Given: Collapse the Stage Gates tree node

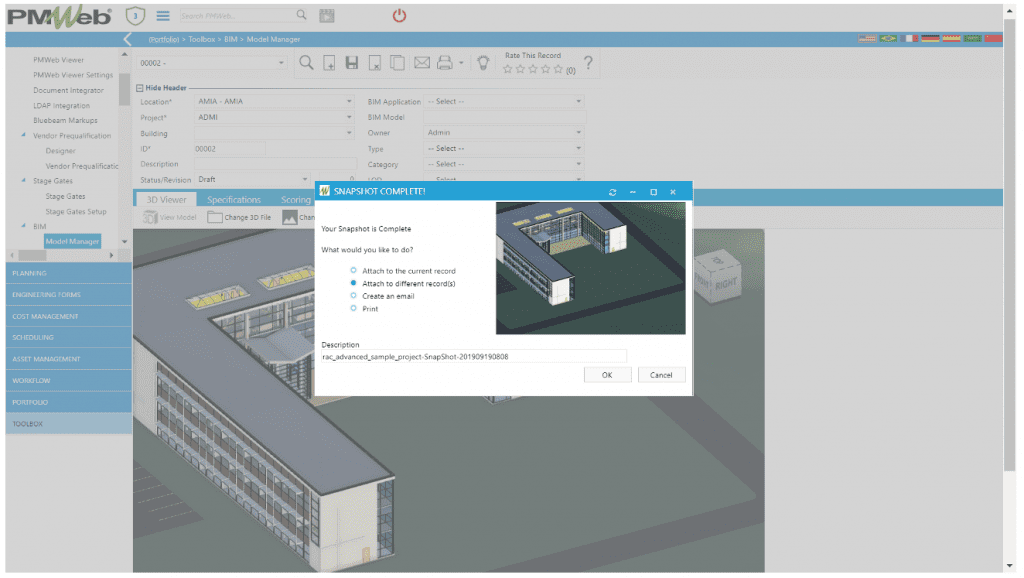Looking at the screenshot, I should 24,180.
